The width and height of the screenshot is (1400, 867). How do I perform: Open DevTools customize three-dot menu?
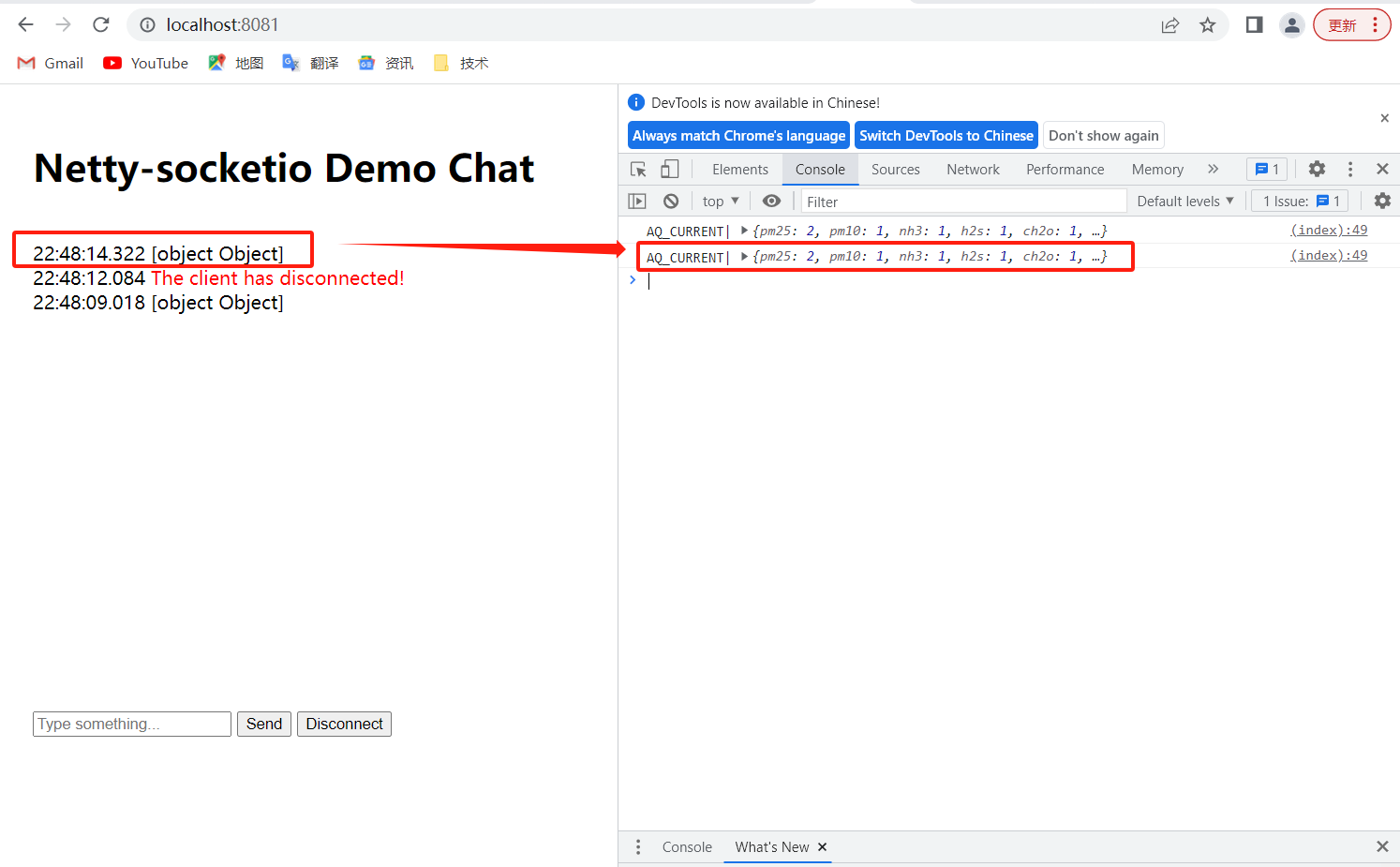click(x=1350, y=169)
